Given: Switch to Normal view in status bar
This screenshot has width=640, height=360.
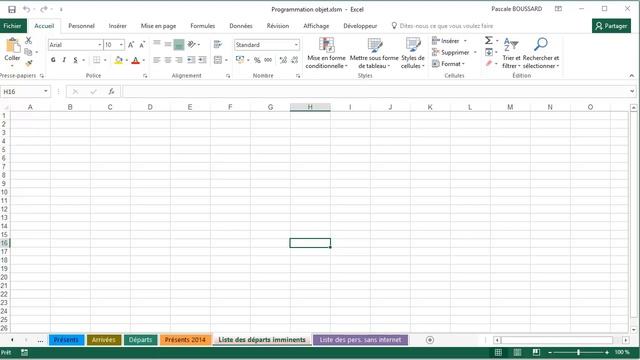Looking at the screenshot, I should (x=498, y=352).
